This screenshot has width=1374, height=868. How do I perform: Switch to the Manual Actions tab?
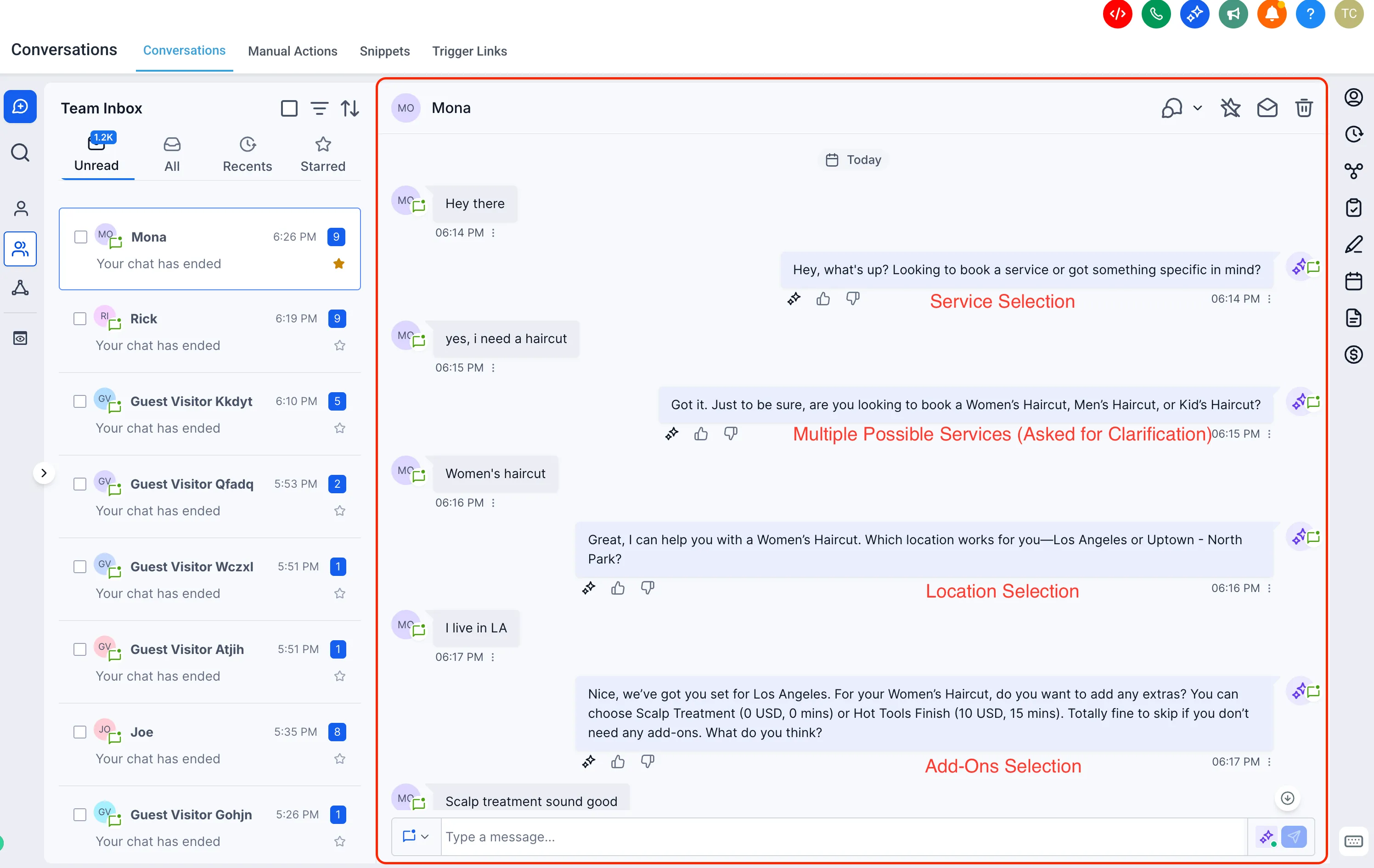292,51
